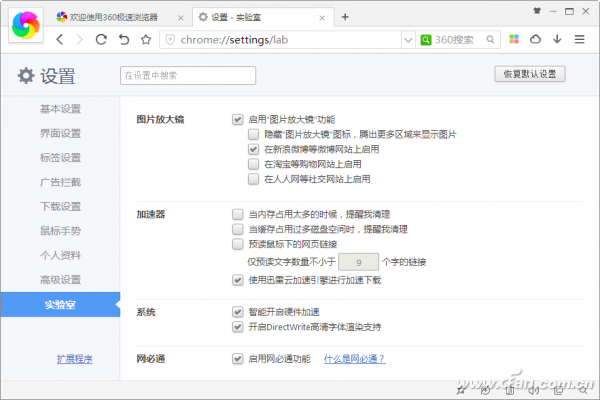
Task: Close the 设置 - 实验室 tab
Action: coord(322,18)
